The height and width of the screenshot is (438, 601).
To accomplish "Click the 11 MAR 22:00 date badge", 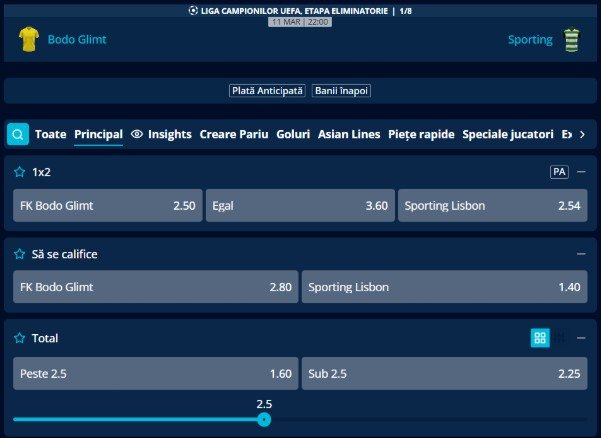I will click(x=300, y=22).
